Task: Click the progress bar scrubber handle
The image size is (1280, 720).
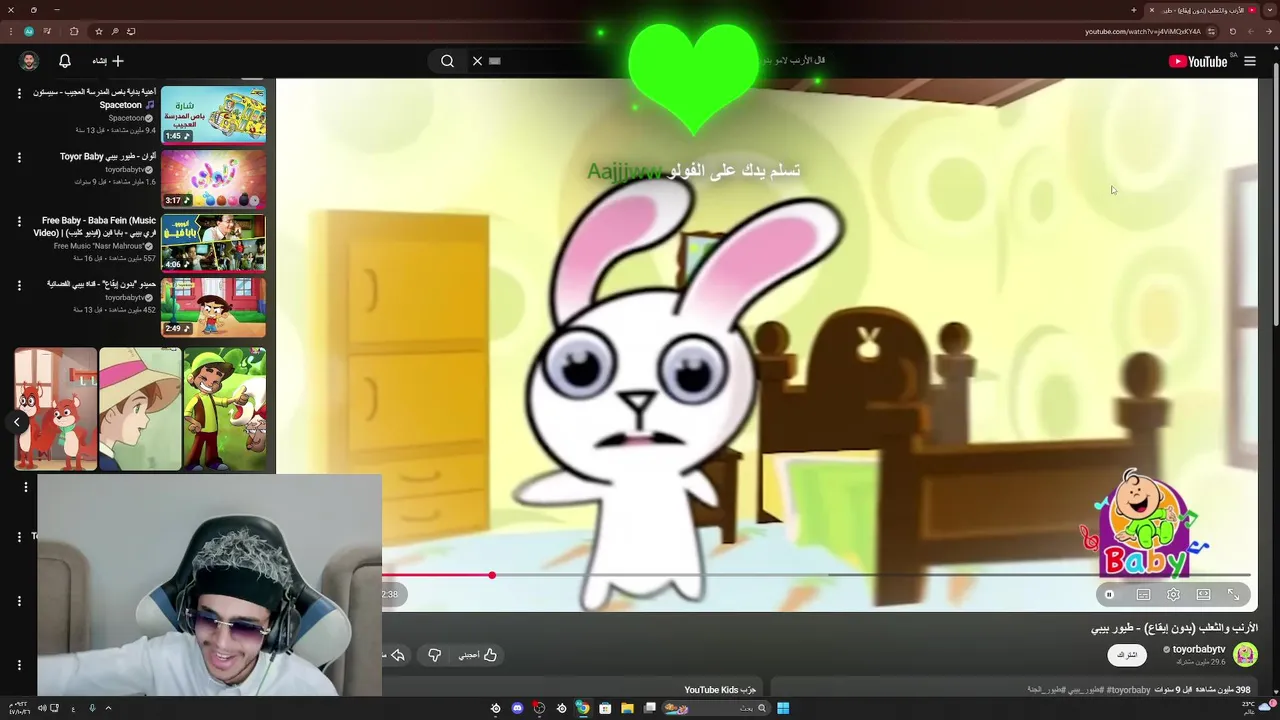Action: (x=492, y=575)
